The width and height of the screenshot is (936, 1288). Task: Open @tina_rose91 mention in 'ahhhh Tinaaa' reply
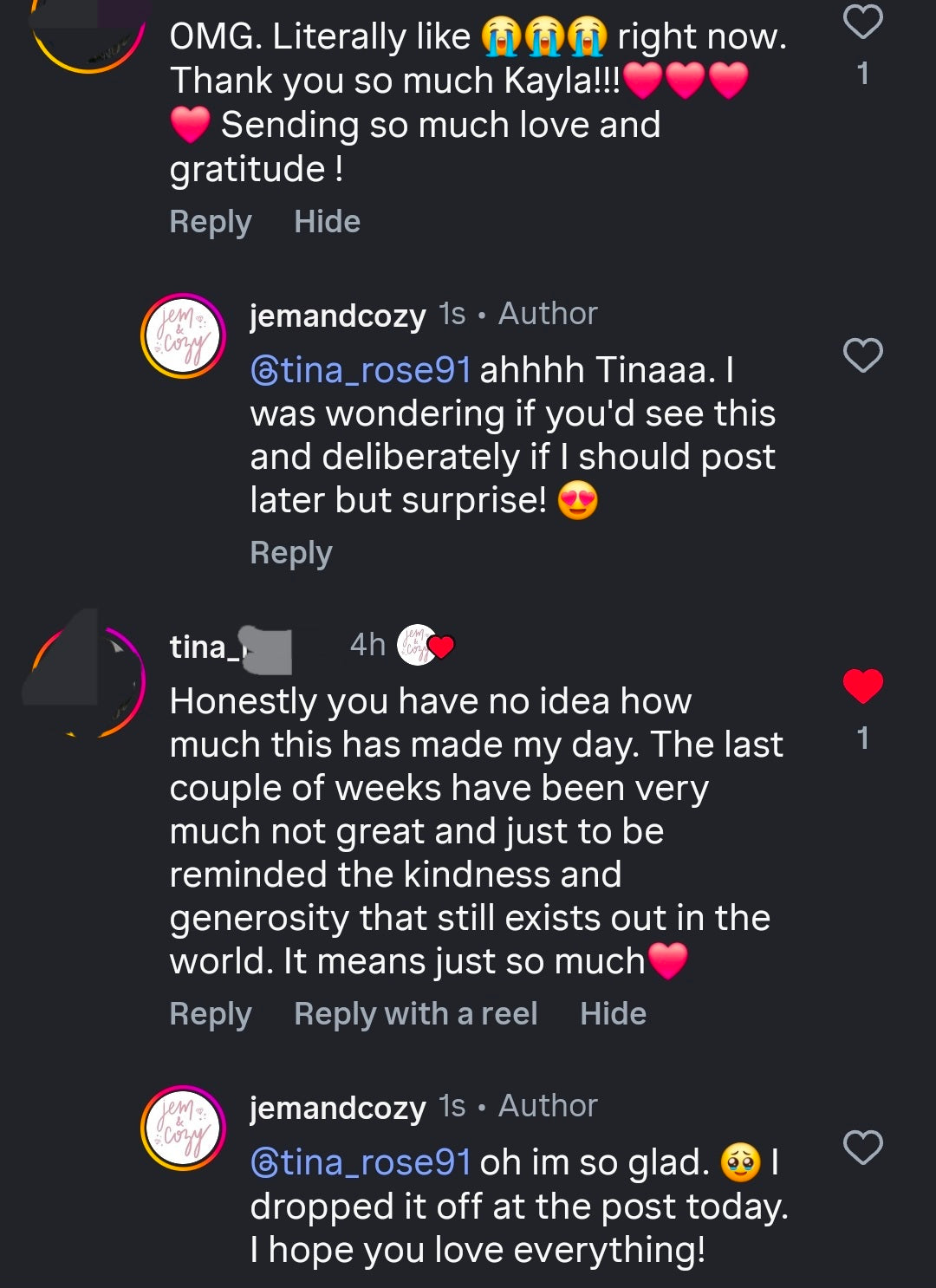tap(361, 370)
